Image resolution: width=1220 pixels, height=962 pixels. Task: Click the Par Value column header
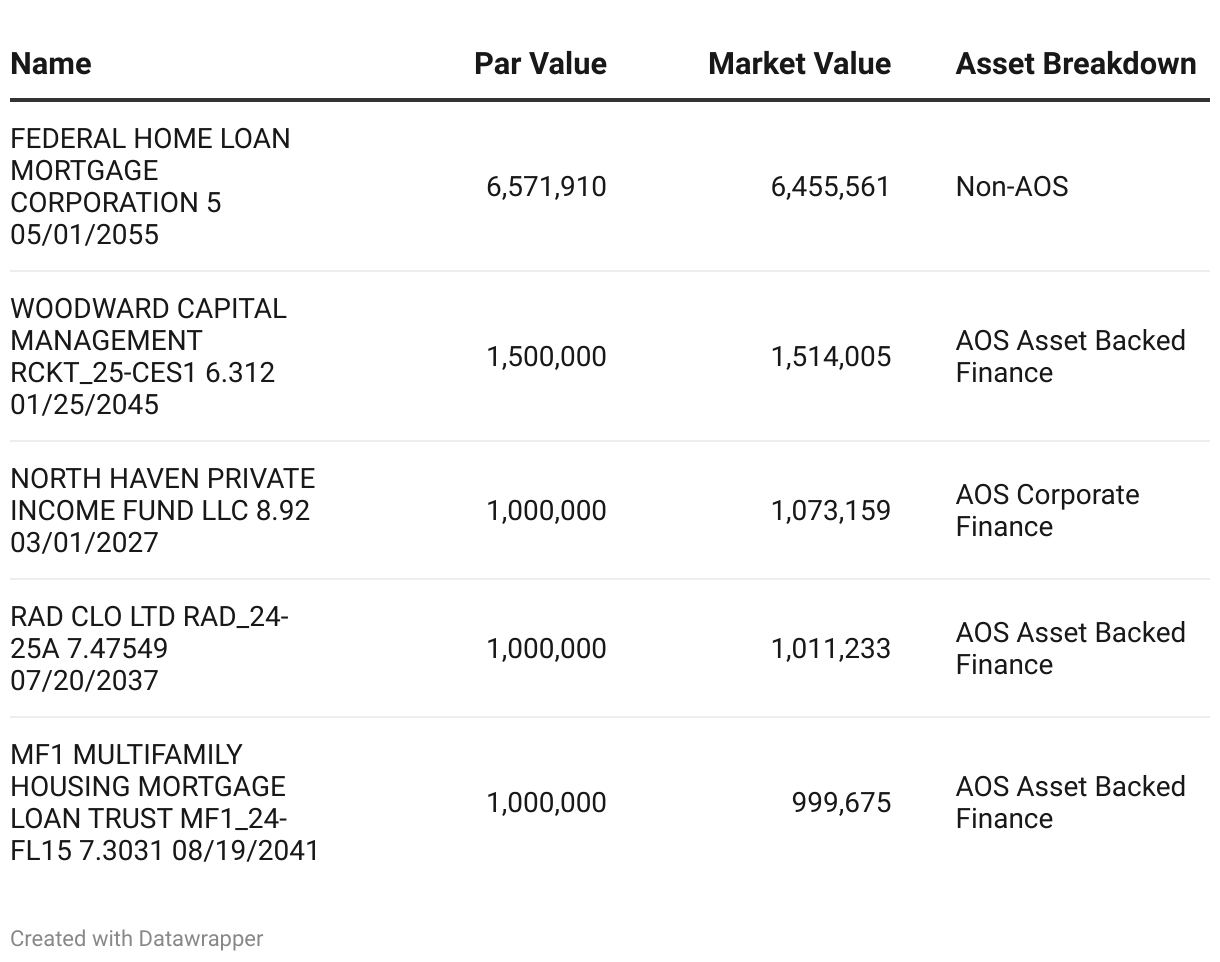540,63
